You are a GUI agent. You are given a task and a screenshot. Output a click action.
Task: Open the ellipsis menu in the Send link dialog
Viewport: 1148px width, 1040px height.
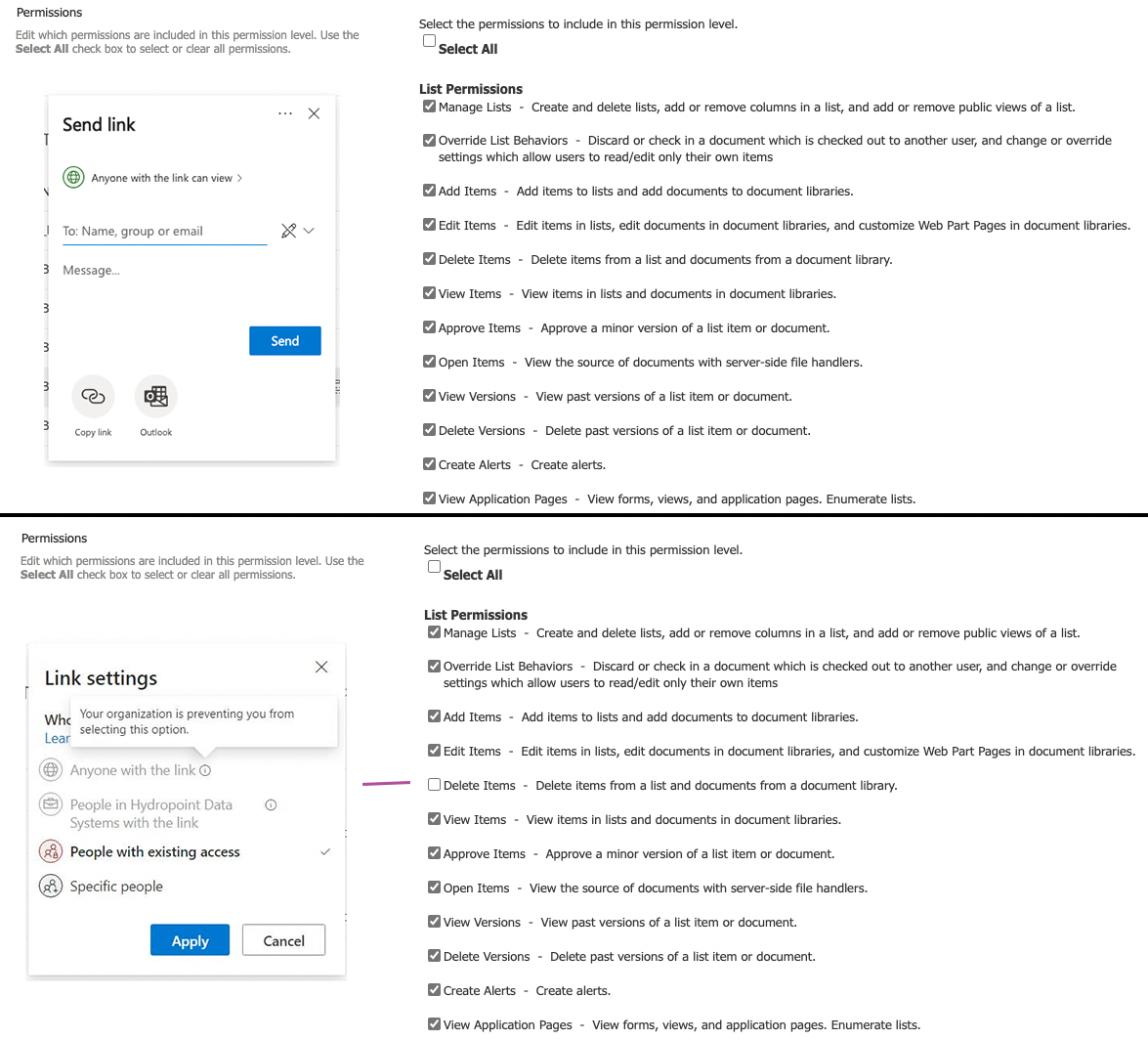point(284,112)
